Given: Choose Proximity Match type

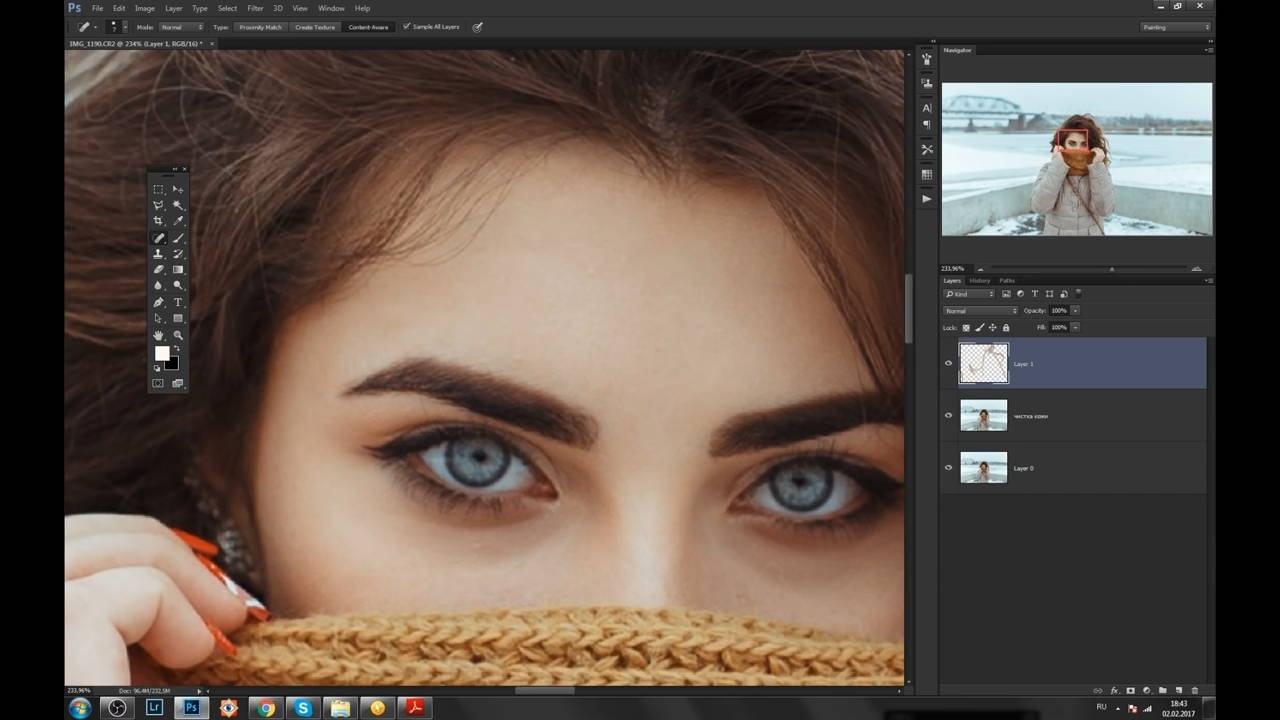Looking at the screenshot, I should point(260,27).
